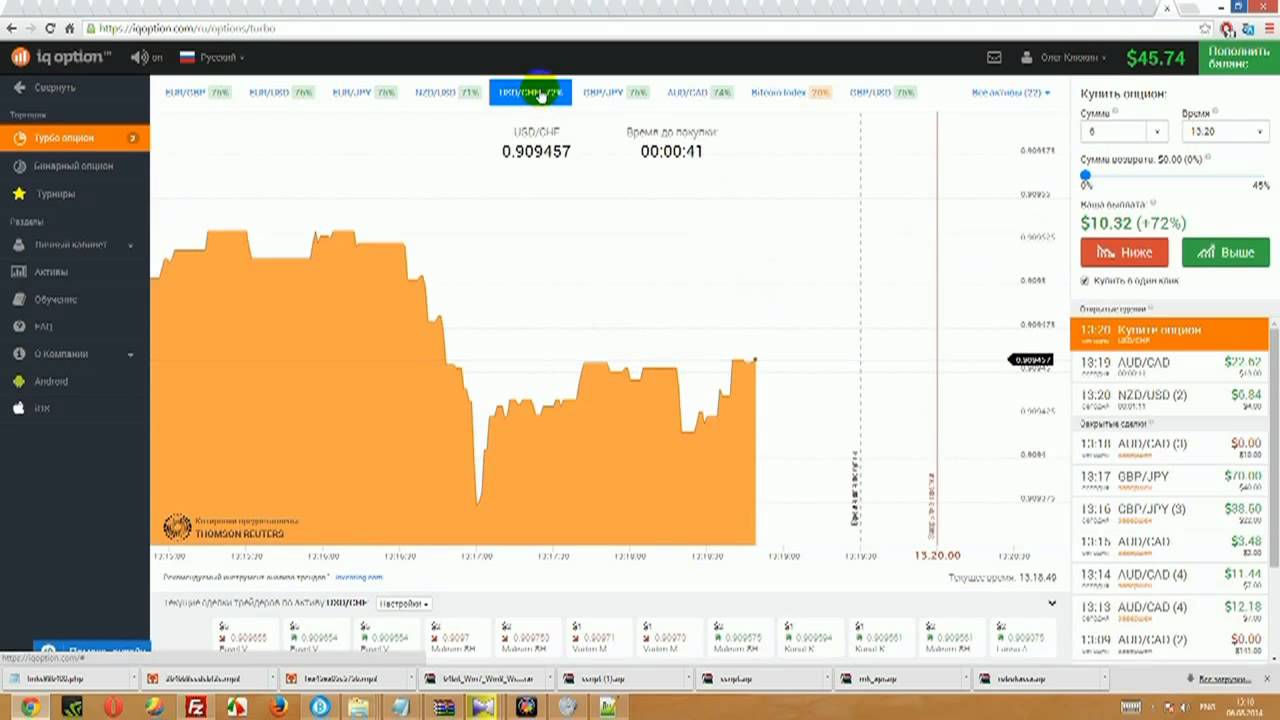Click the IQ Option logo
The width and height of the screenshot is (1280, 720).
click(x=61, y=57)
